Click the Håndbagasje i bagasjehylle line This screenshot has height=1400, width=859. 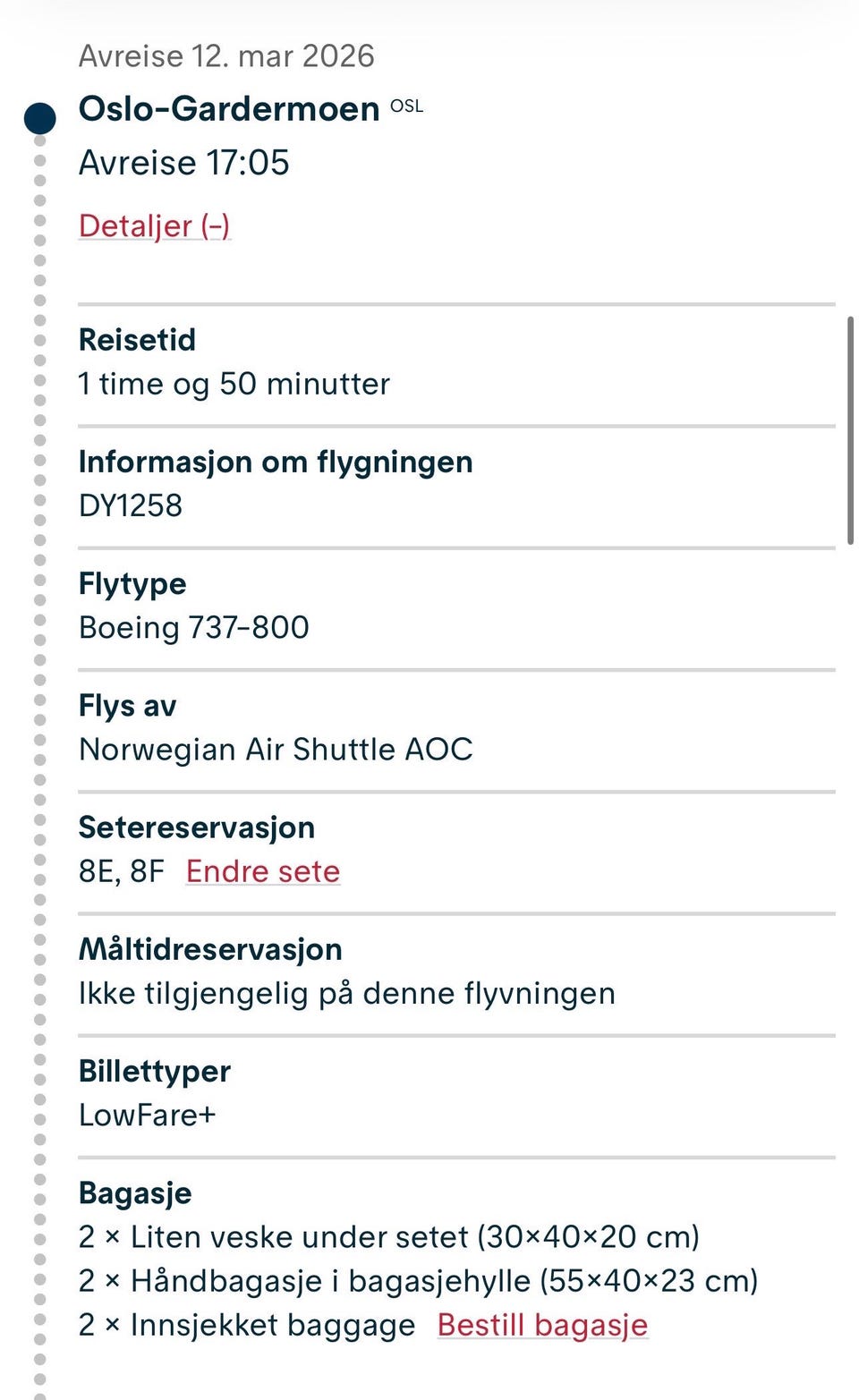click(x=418, y=1281)
